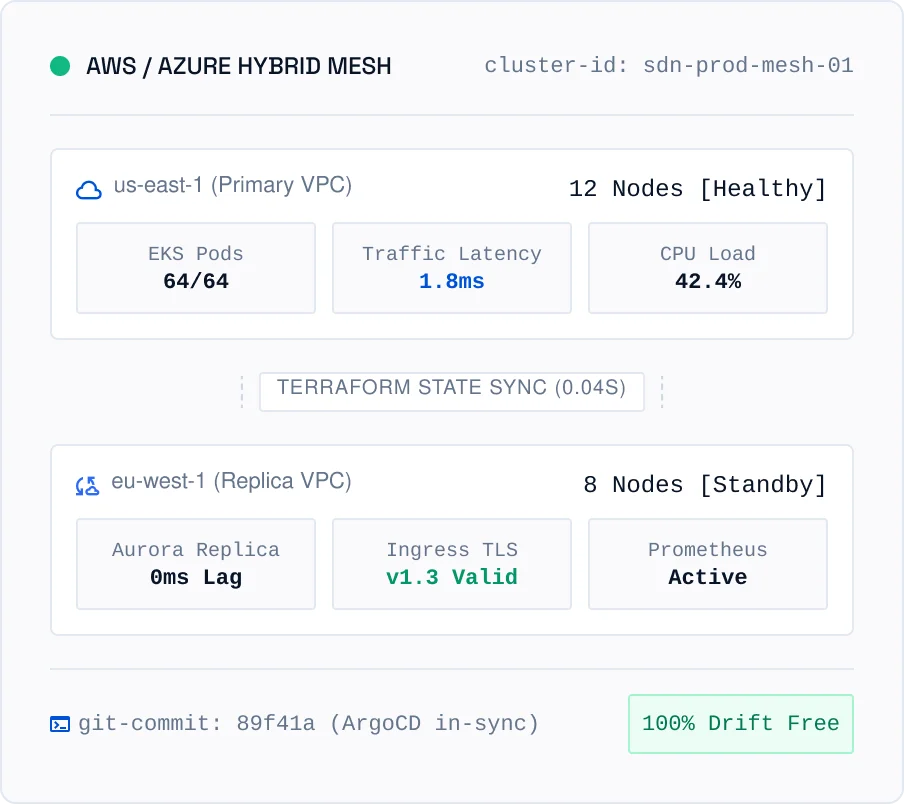Click the 12 Nodes [Healthy] status

(698, 189)
